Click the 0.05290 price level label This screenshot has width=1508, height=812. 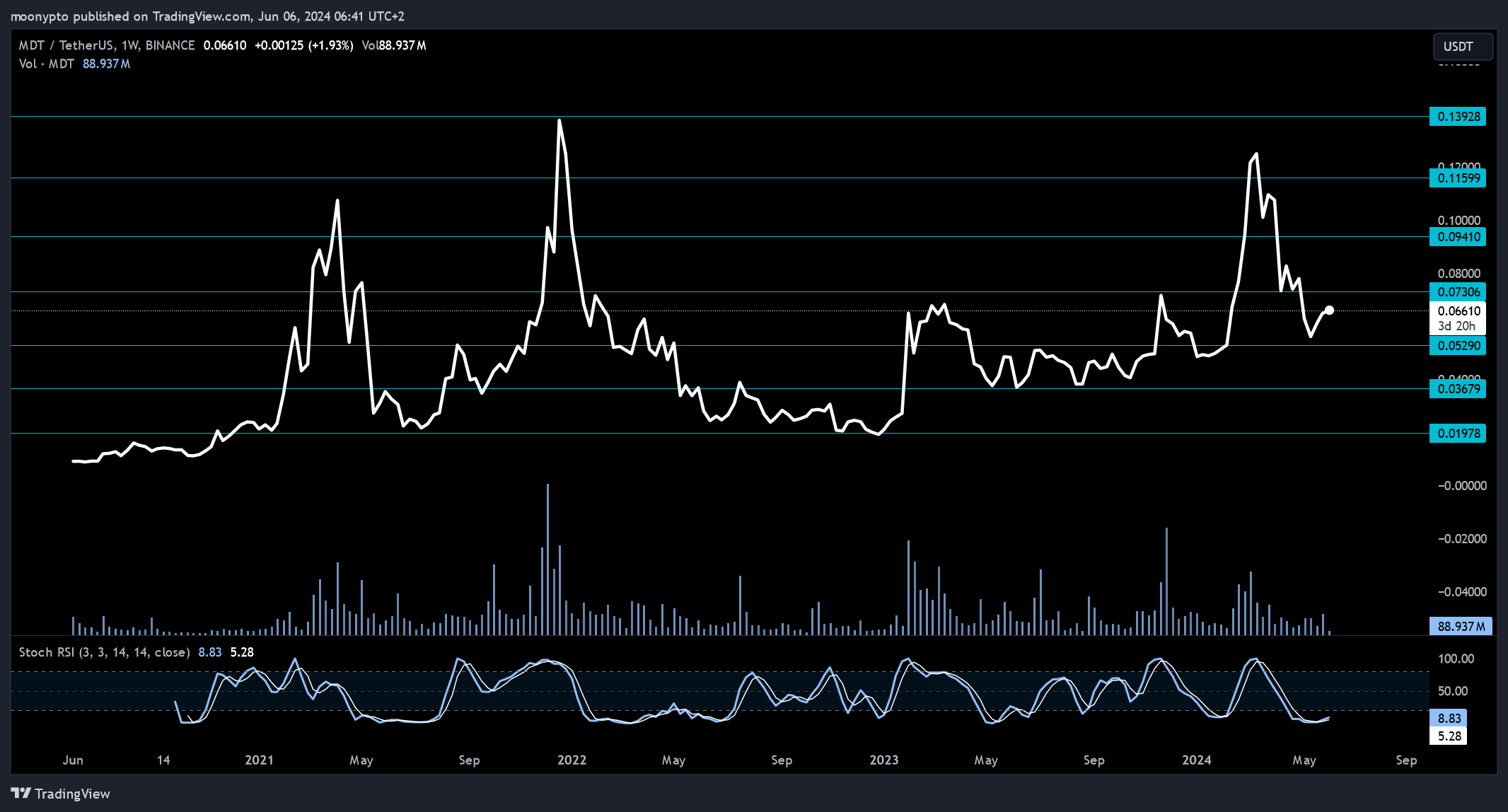click(1458, 346)
